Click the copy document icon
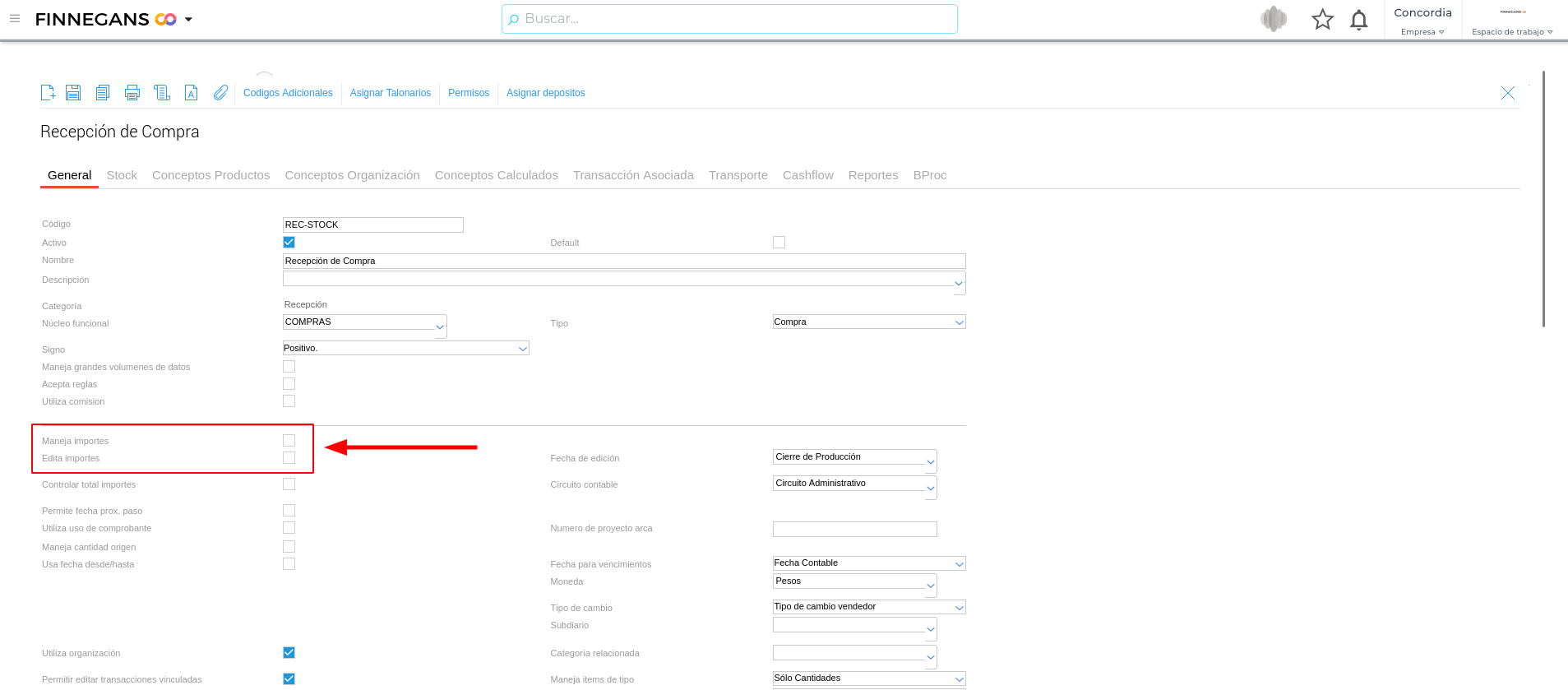This screenshot has height=690, width=1568. 103,93
